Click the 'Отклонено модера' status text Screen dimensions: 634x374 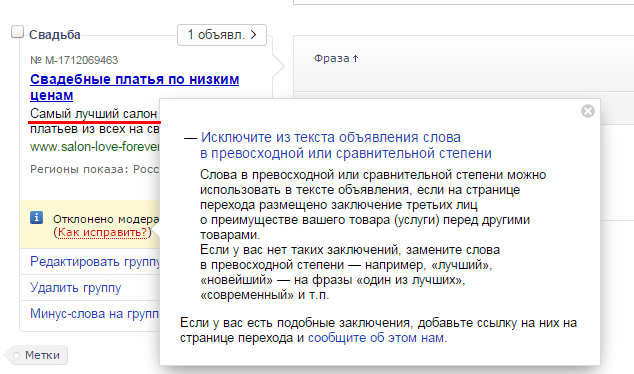pos(106,219)
